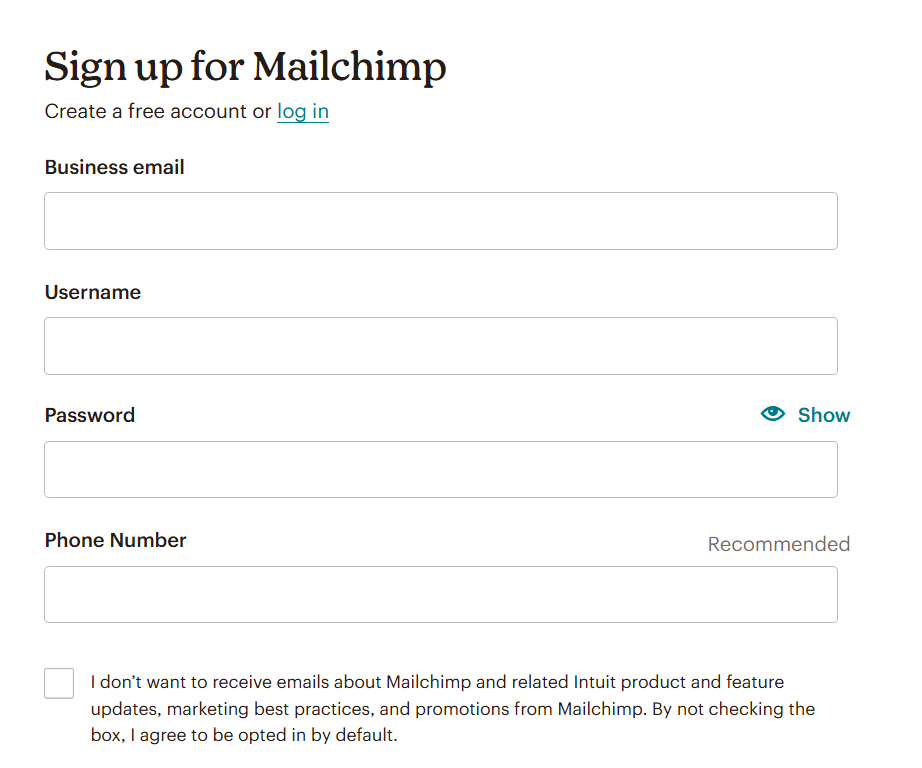Activate the Phone Number input box
922x768 pixels.
pyautogui.click(x=441, y=595)
